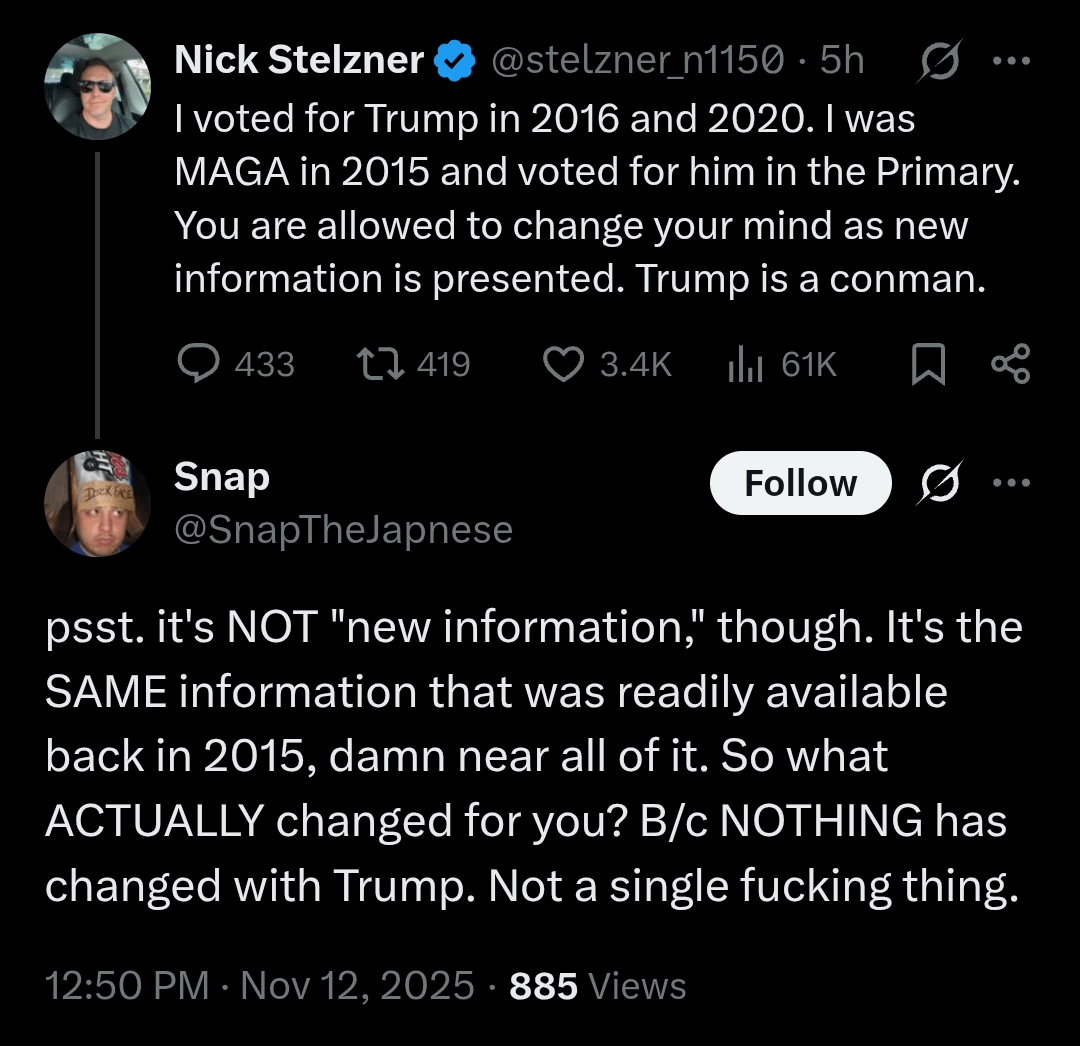Open the more options menu on Nick's post
Screen dimensions: 1080x1046
click(1010, 61)
